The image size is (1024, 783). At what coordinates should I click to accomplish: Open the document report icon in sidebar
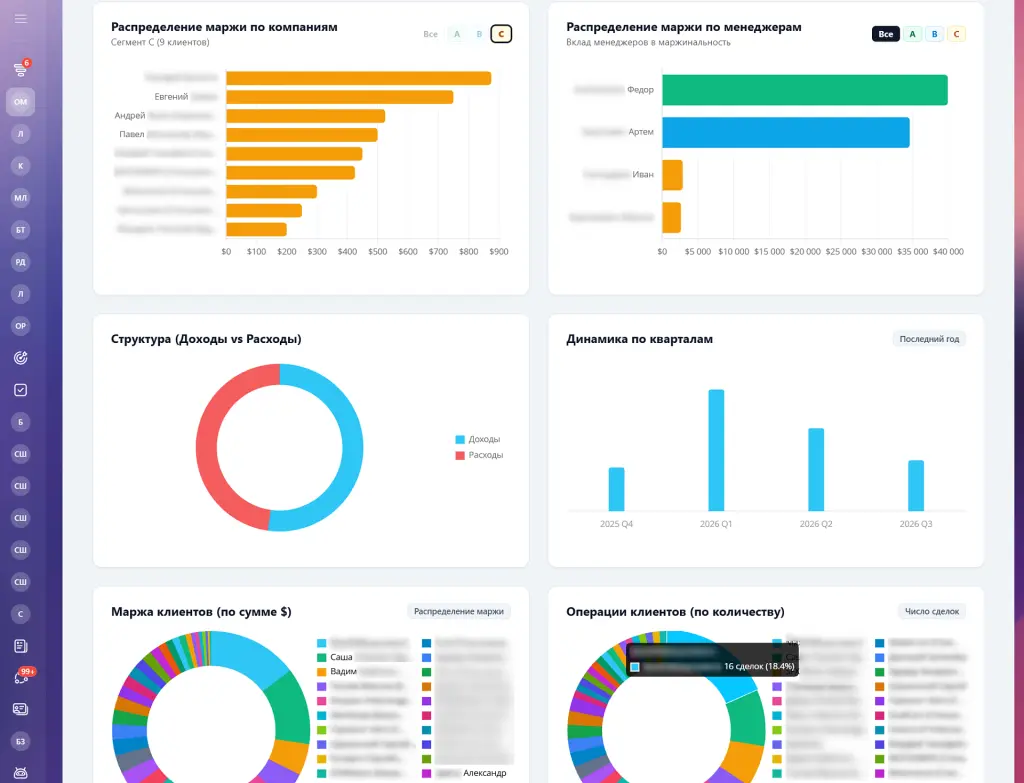pos(20,646)
